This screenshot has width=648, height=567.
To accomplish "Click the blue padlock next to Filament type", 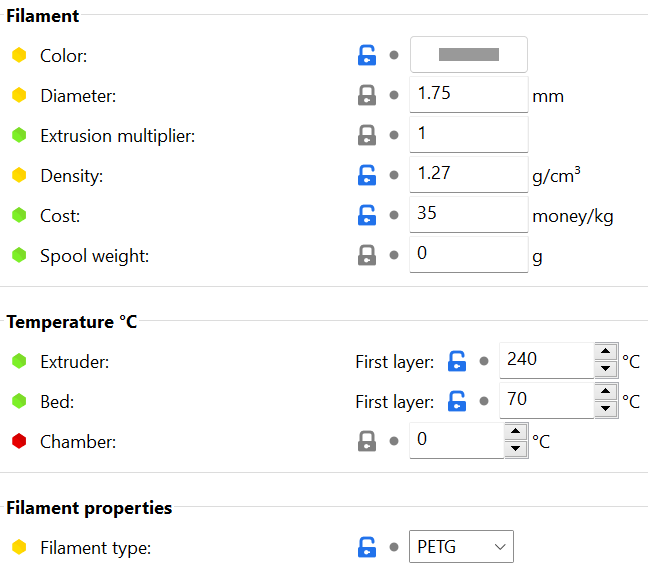I will (x=367, y=547).
